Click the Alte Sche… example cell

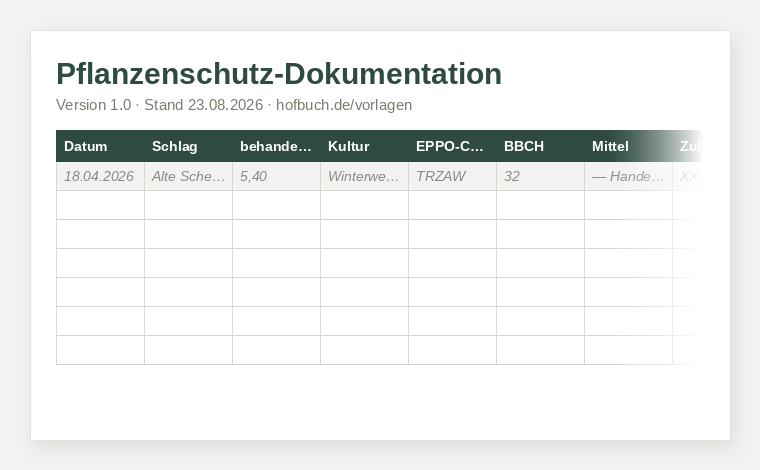tap(189, 176)
